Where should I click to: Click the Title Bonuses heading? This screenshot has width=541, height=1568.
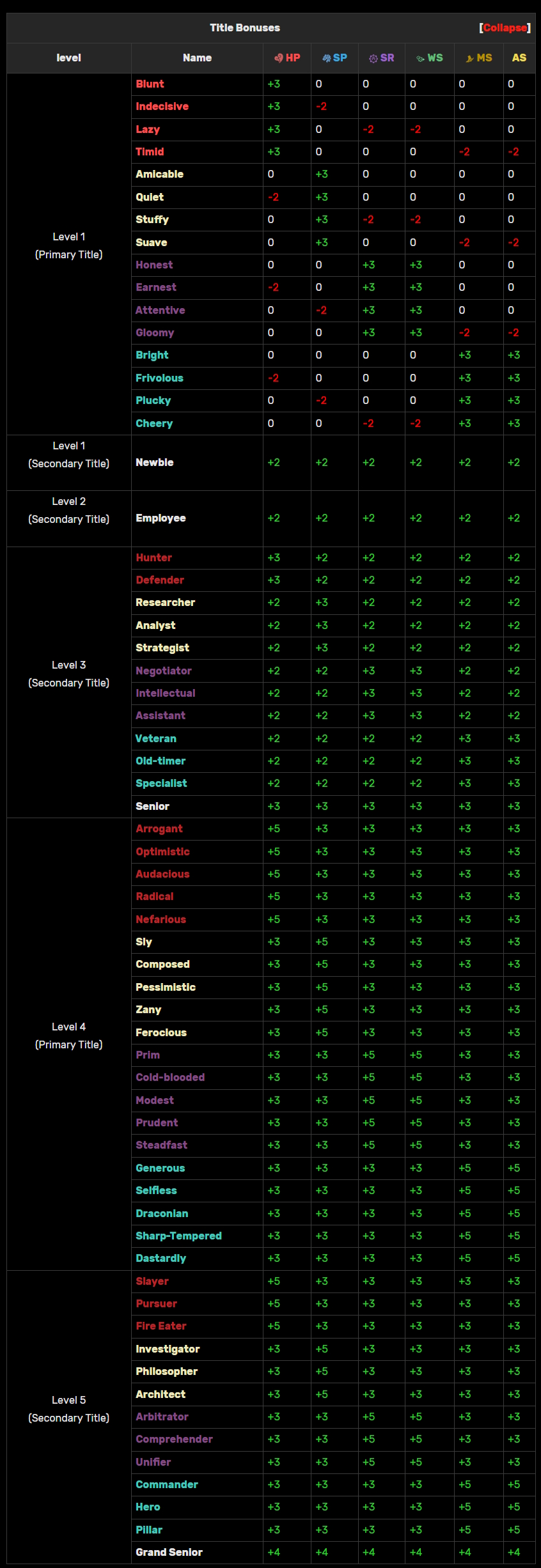tap(245, 28)
